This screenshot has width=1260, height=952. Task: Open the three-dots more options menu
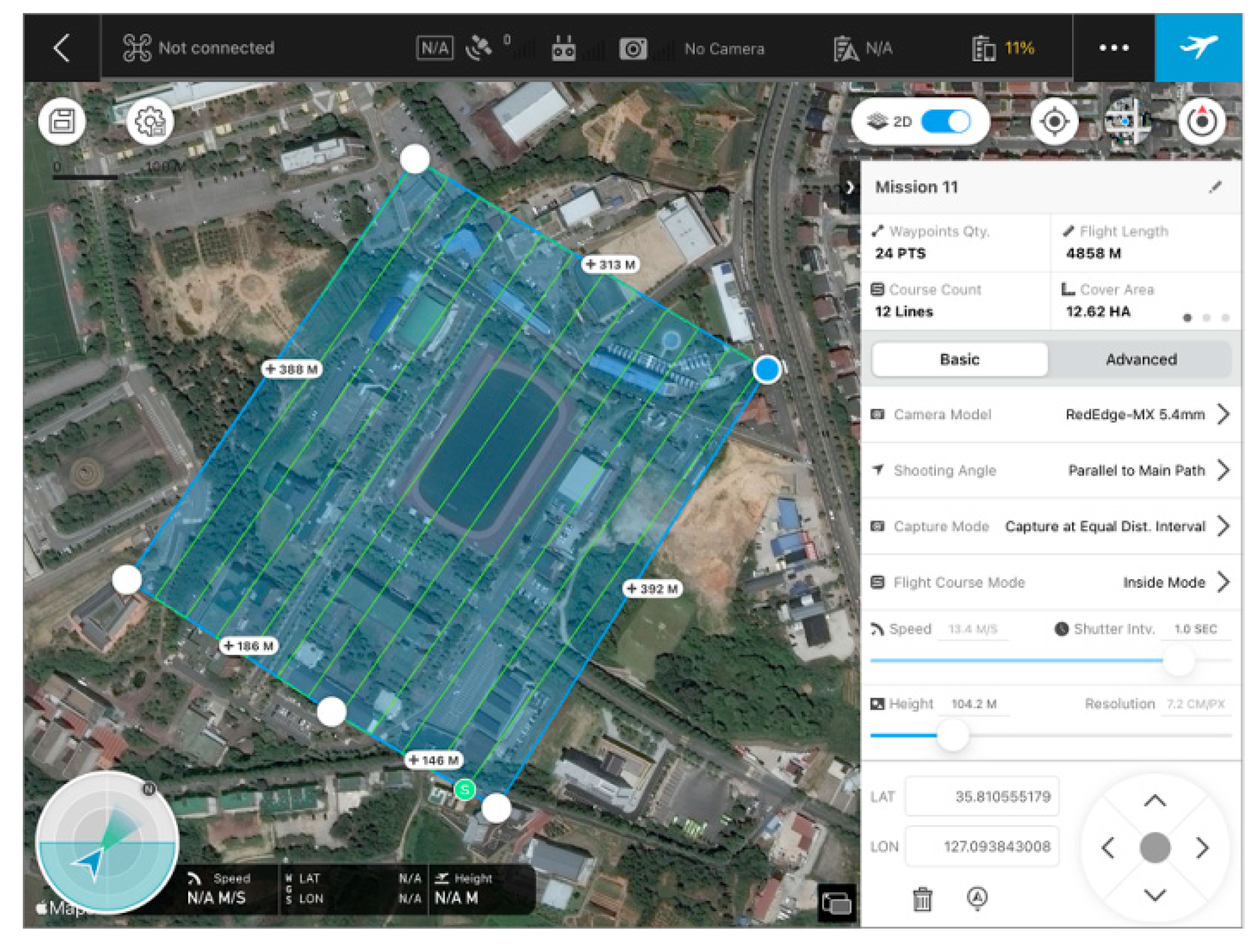pyautogui.click(x=1114, y=48)
